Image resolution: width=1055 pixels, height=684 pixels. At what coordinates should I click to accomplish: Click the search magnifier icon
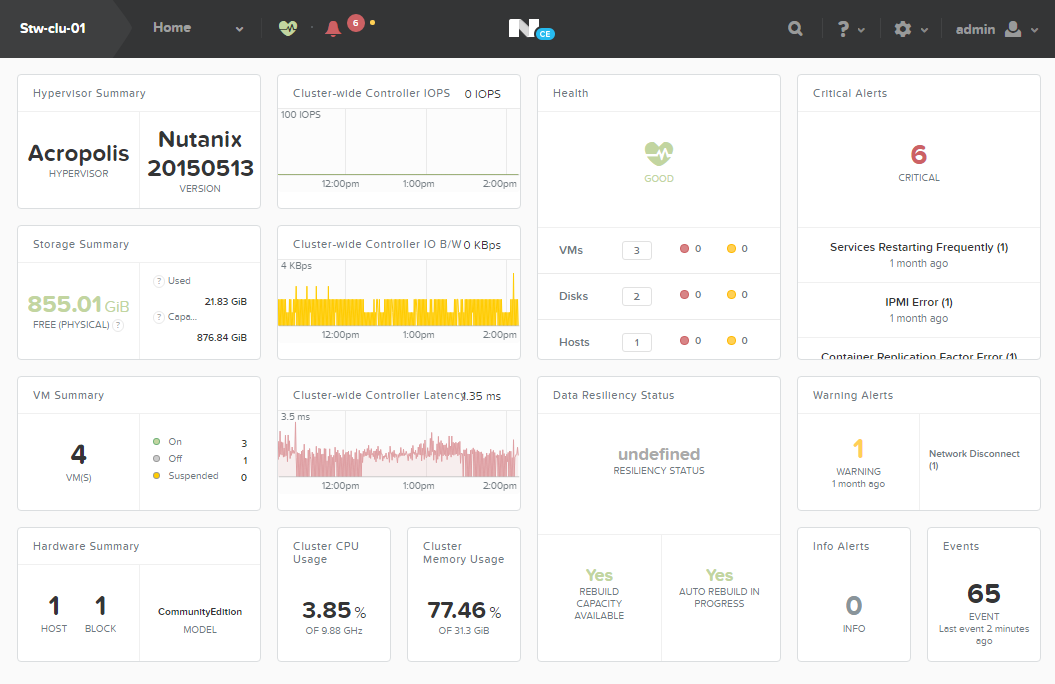795,28
